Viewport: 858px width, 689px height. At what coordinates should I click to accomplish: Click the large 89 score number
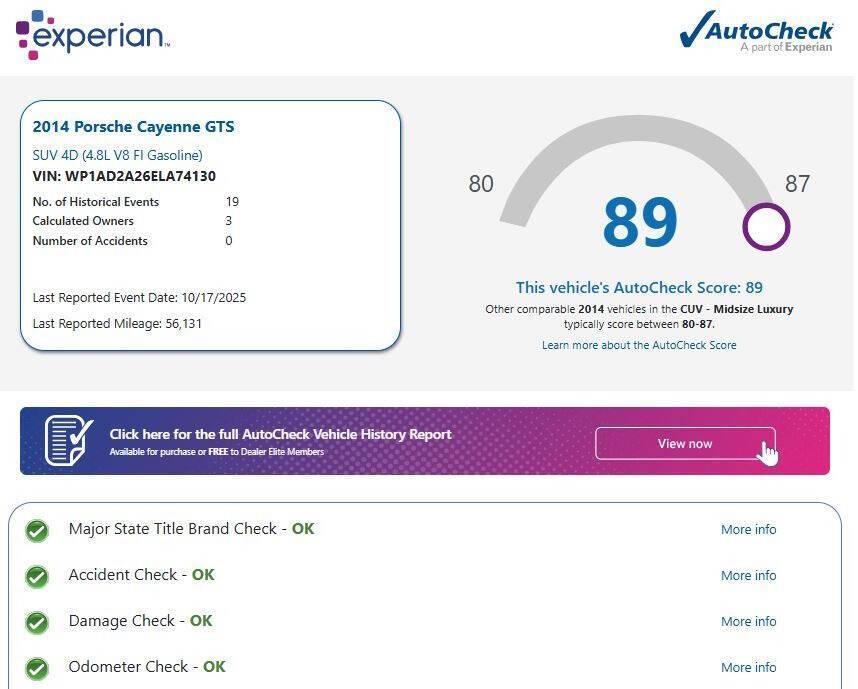(640, 223)
